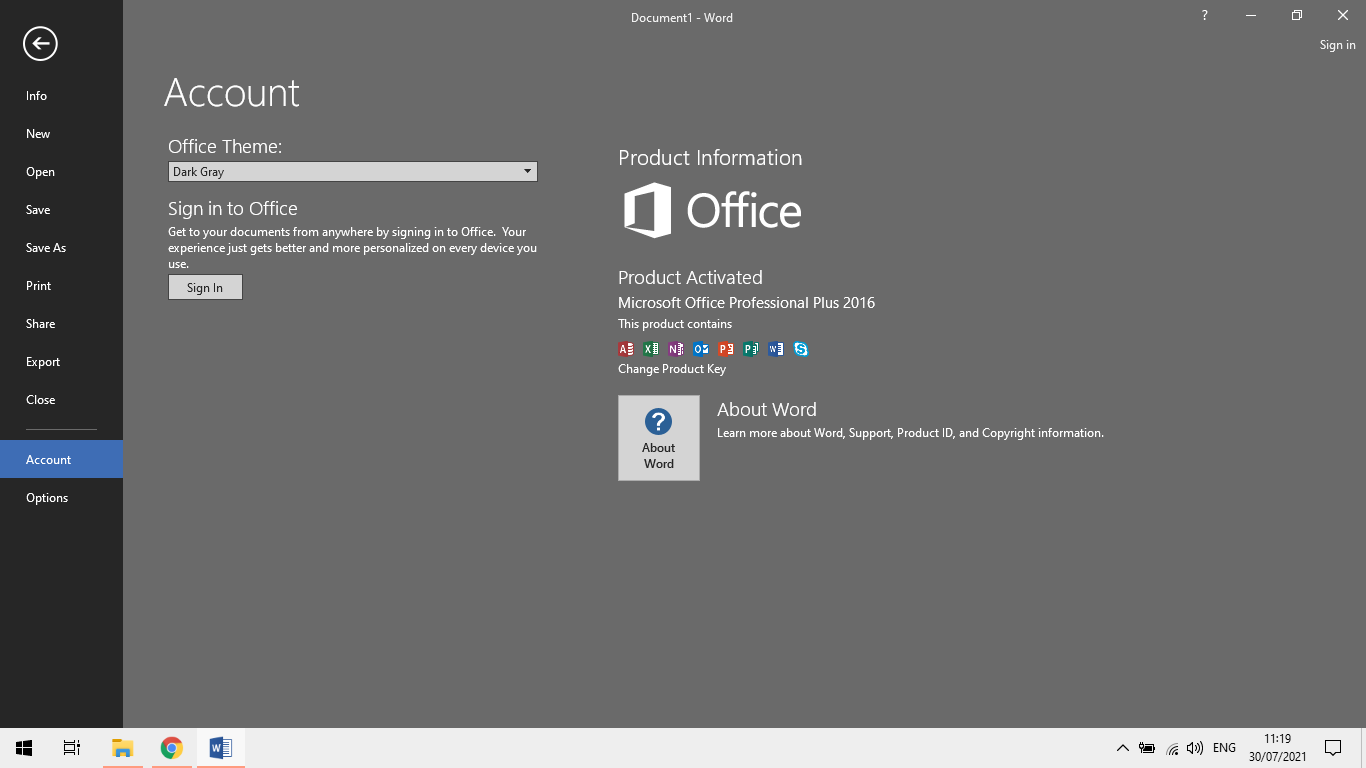The width and height of the screenshot is (1366, 768).
Task: Click the Skype for Business icon
Action: (801, 349)
